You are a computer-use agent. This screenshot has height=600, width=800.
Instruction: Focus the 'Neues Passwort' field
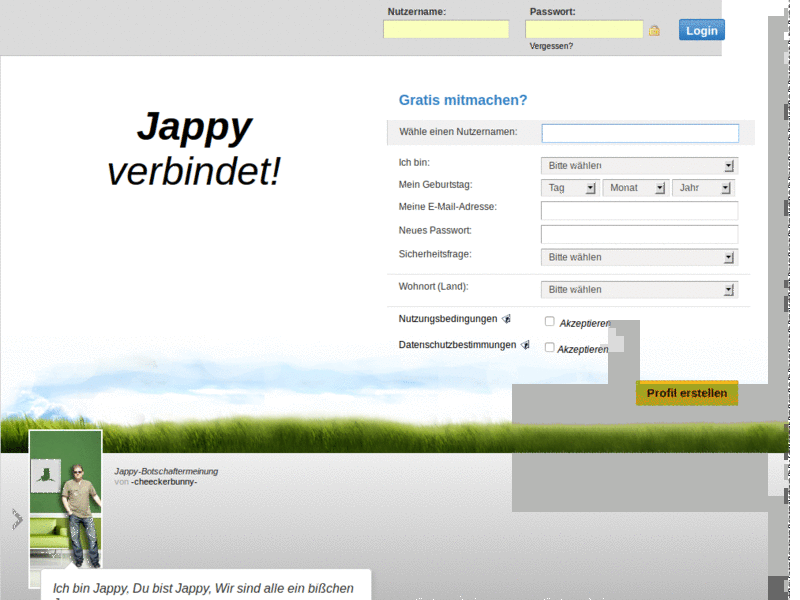pos(639,234)
